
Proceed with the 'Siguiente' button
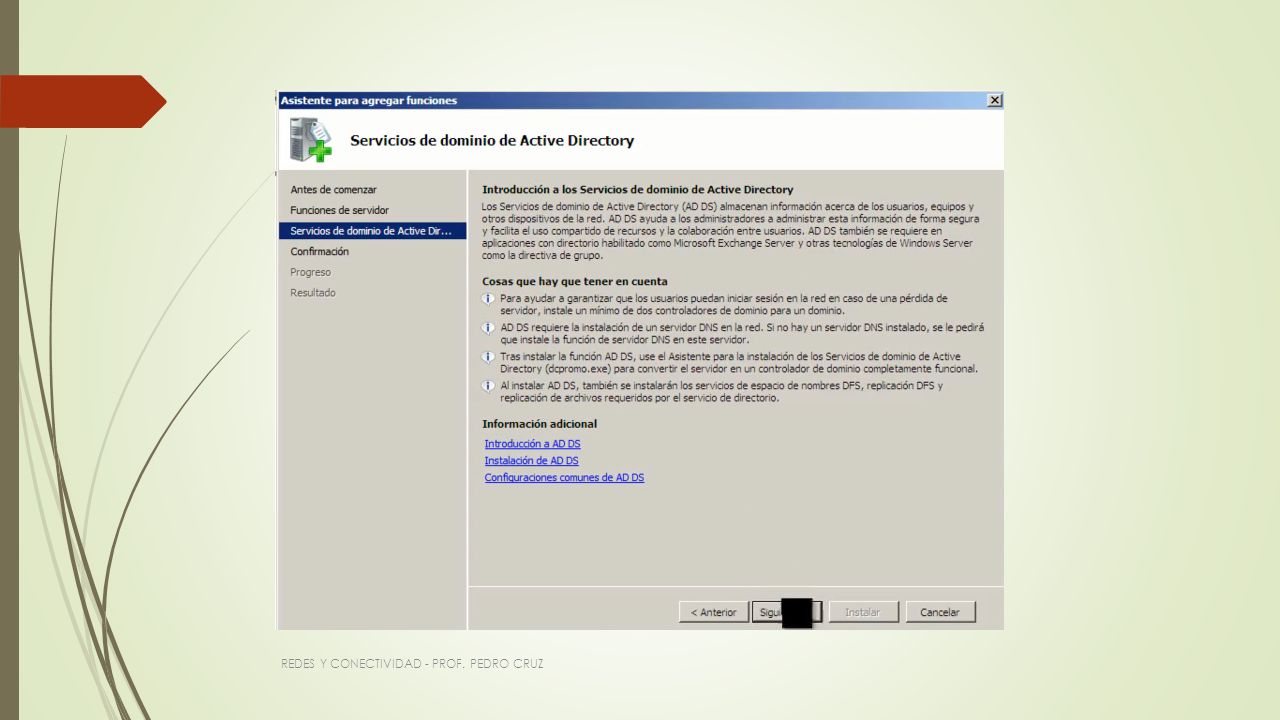pos(787,612)
